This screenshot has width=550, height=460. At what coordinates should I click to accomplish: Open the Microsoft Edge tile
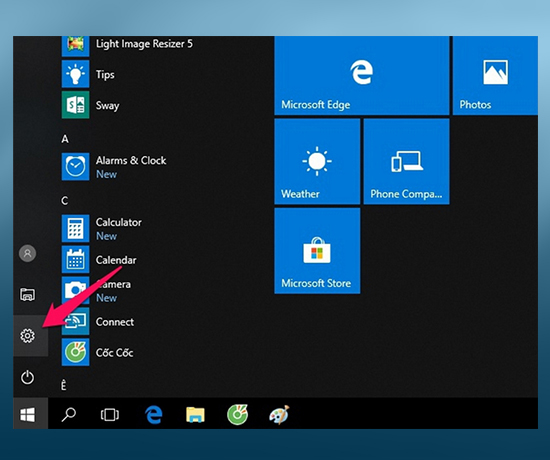362,75
